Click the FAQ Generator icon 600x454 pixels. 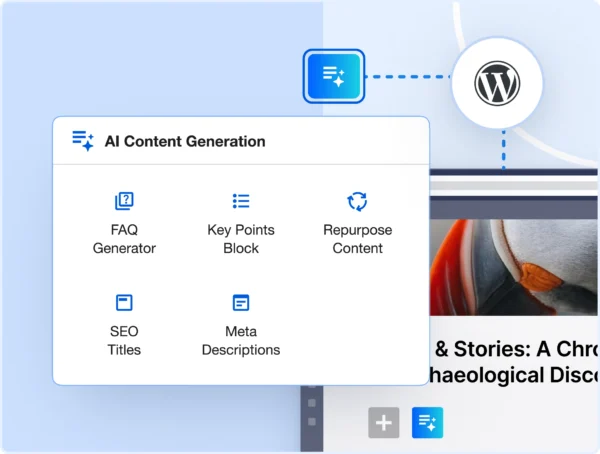coord(124,202)
